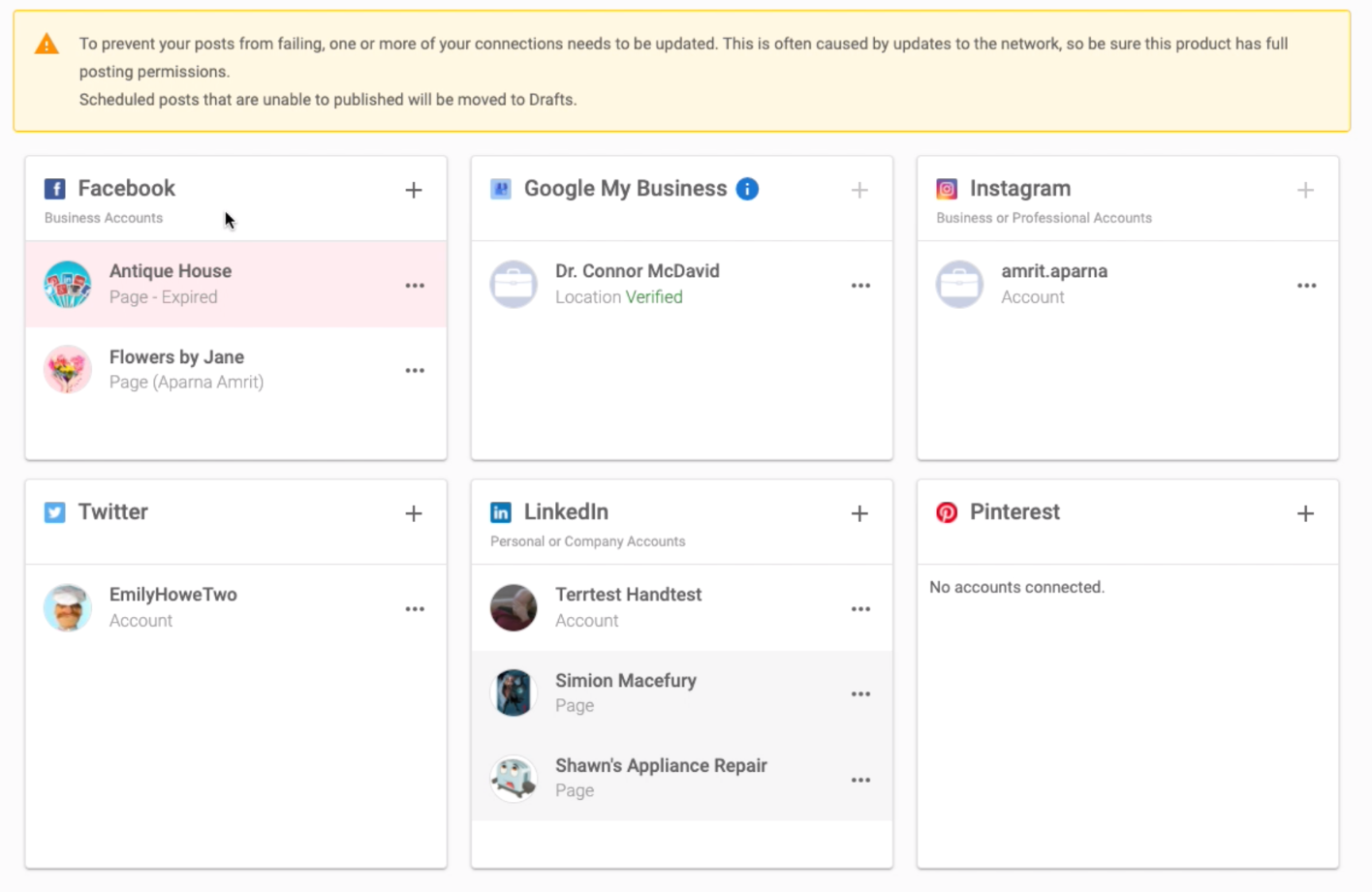Open options menu for EmilyHoweTwo account
Viewport: 1372px width, 892px height.
(415, 608)
